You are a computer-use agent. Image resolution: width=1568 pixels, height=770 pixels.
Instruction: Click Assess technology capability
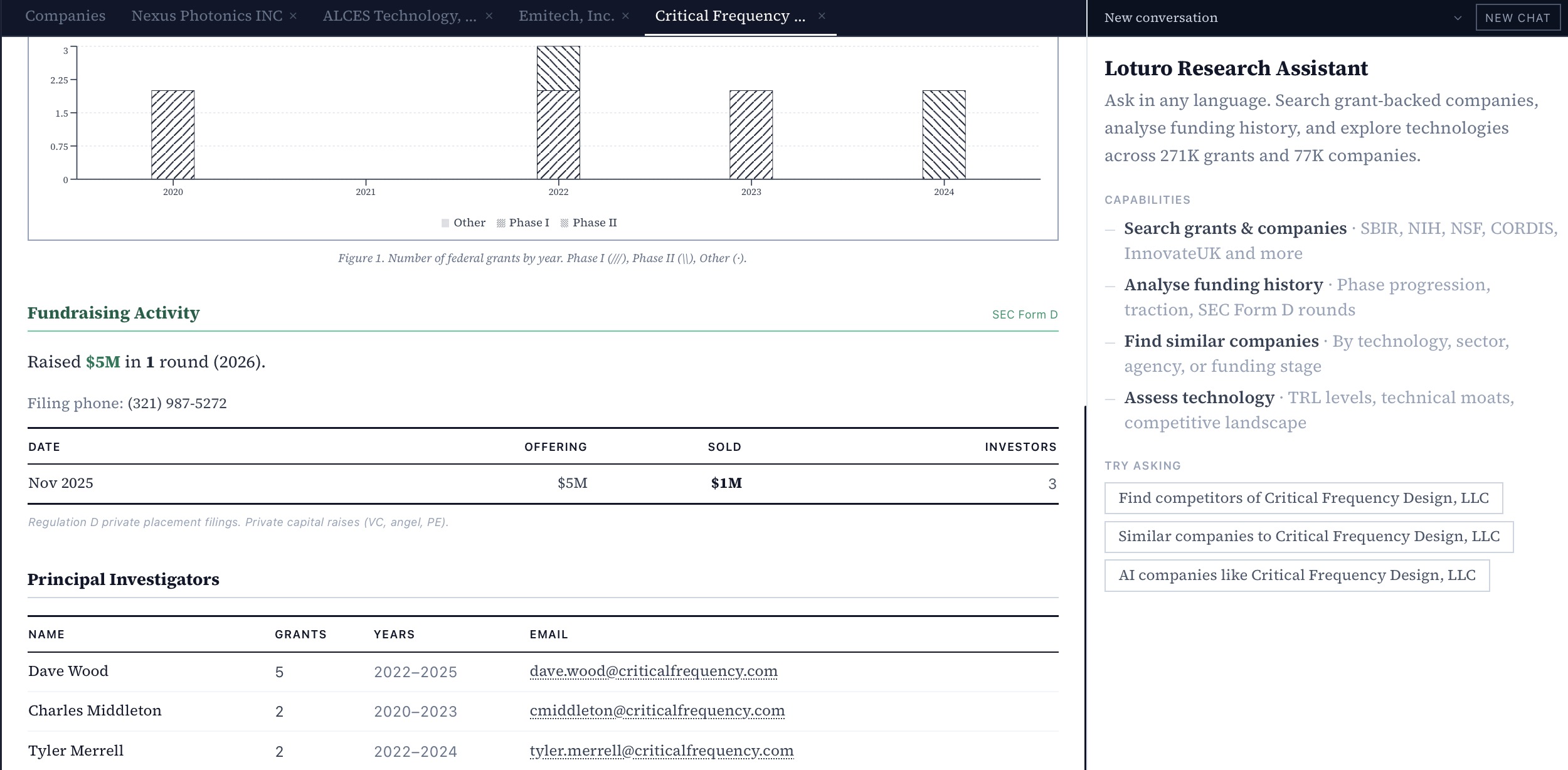click(1199, 398)
